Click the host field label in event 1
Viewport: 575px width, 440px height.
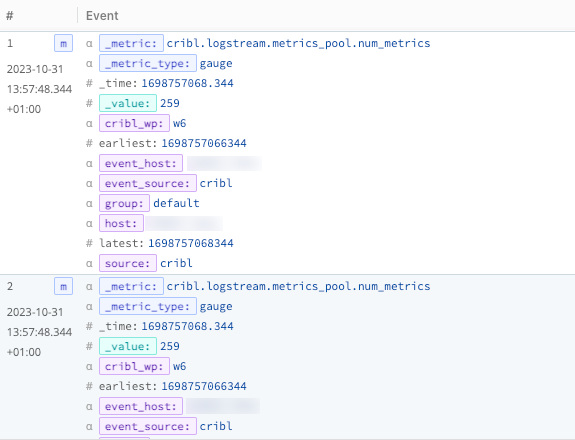click(121, 223)
